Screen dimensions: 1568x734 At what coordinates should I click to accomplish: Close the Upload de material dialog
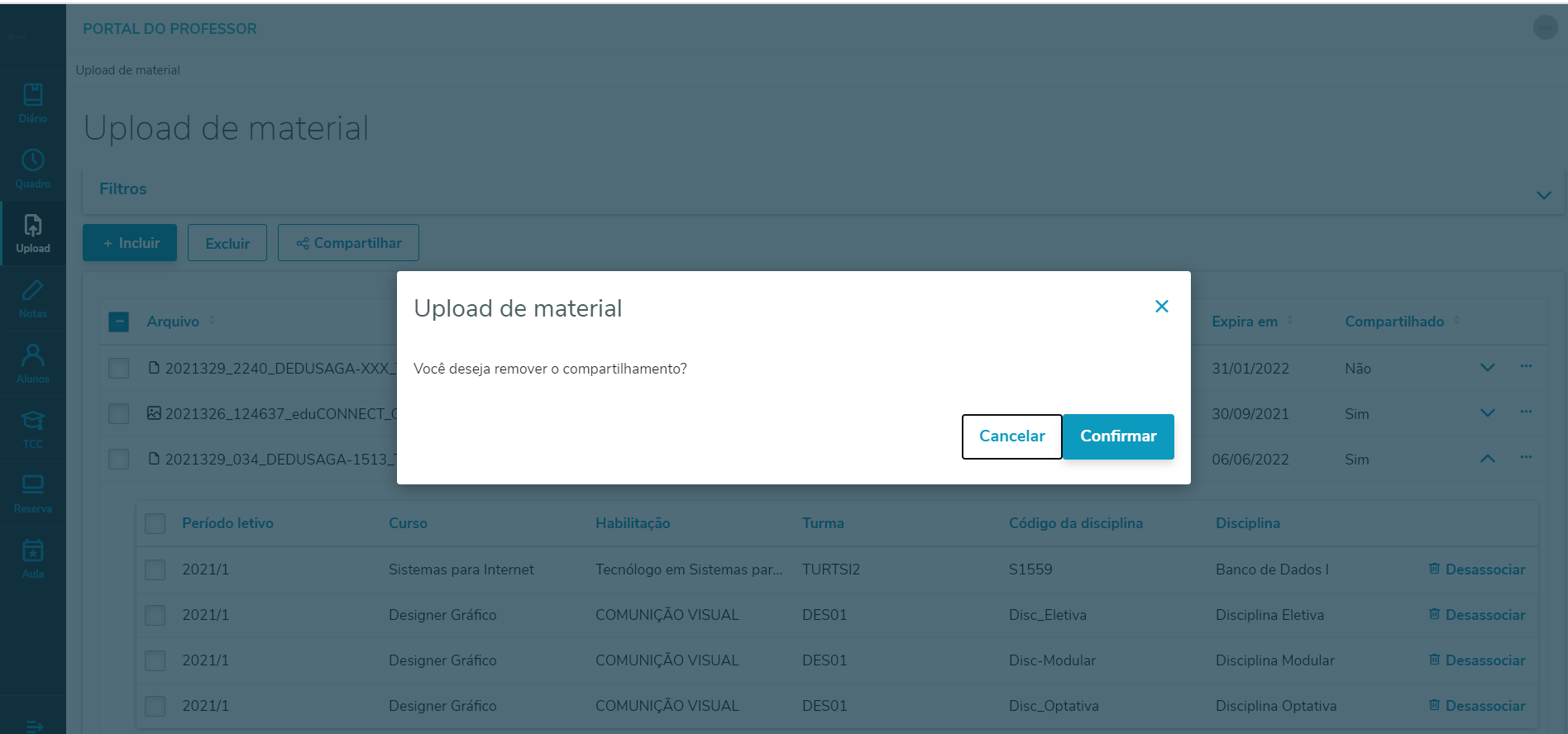1162,307
